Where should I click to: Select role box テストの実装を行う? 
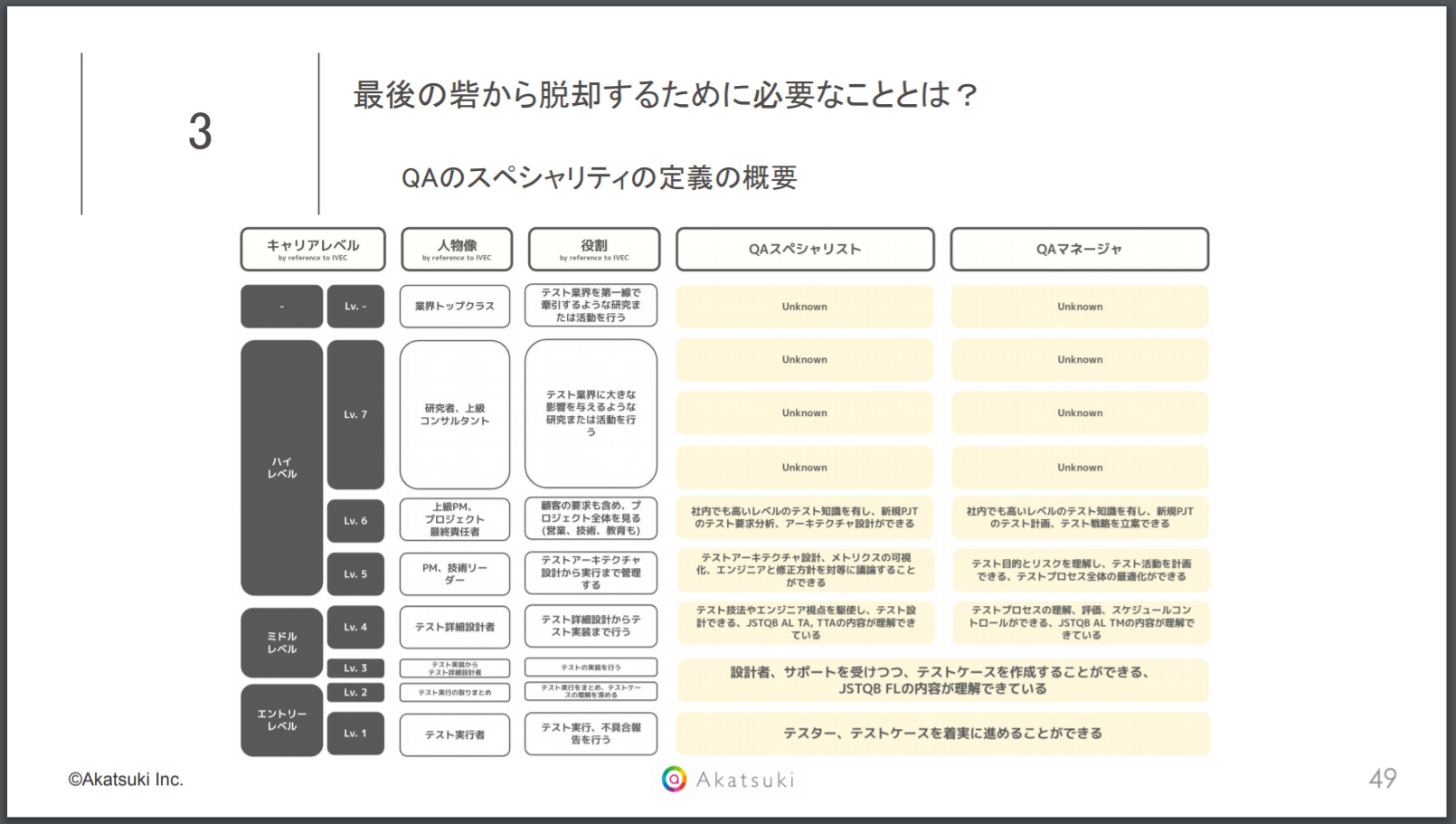coord(591,668)
